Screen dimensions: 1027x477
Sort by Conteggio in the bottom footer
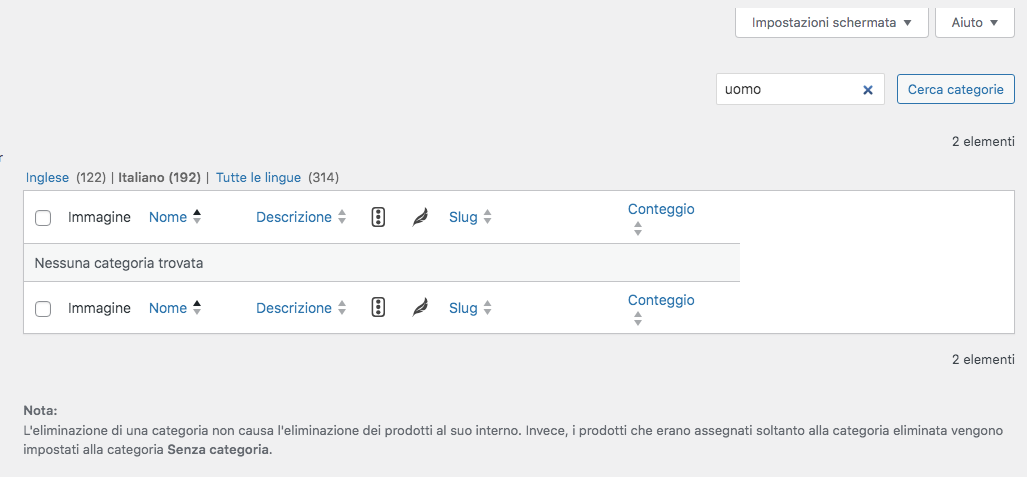[661, 300]
